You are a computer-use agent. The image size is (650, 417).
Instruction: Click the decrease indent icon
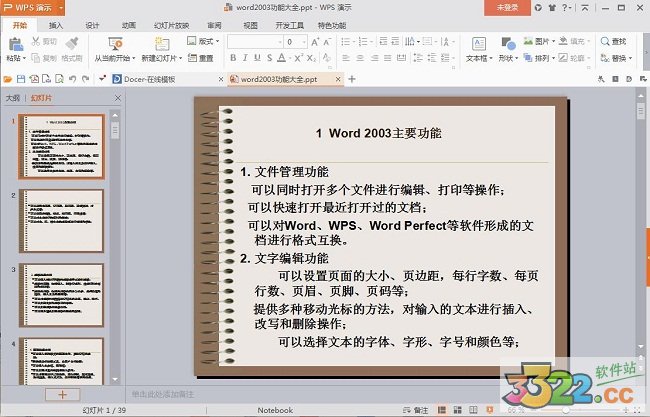pos(383,41)
